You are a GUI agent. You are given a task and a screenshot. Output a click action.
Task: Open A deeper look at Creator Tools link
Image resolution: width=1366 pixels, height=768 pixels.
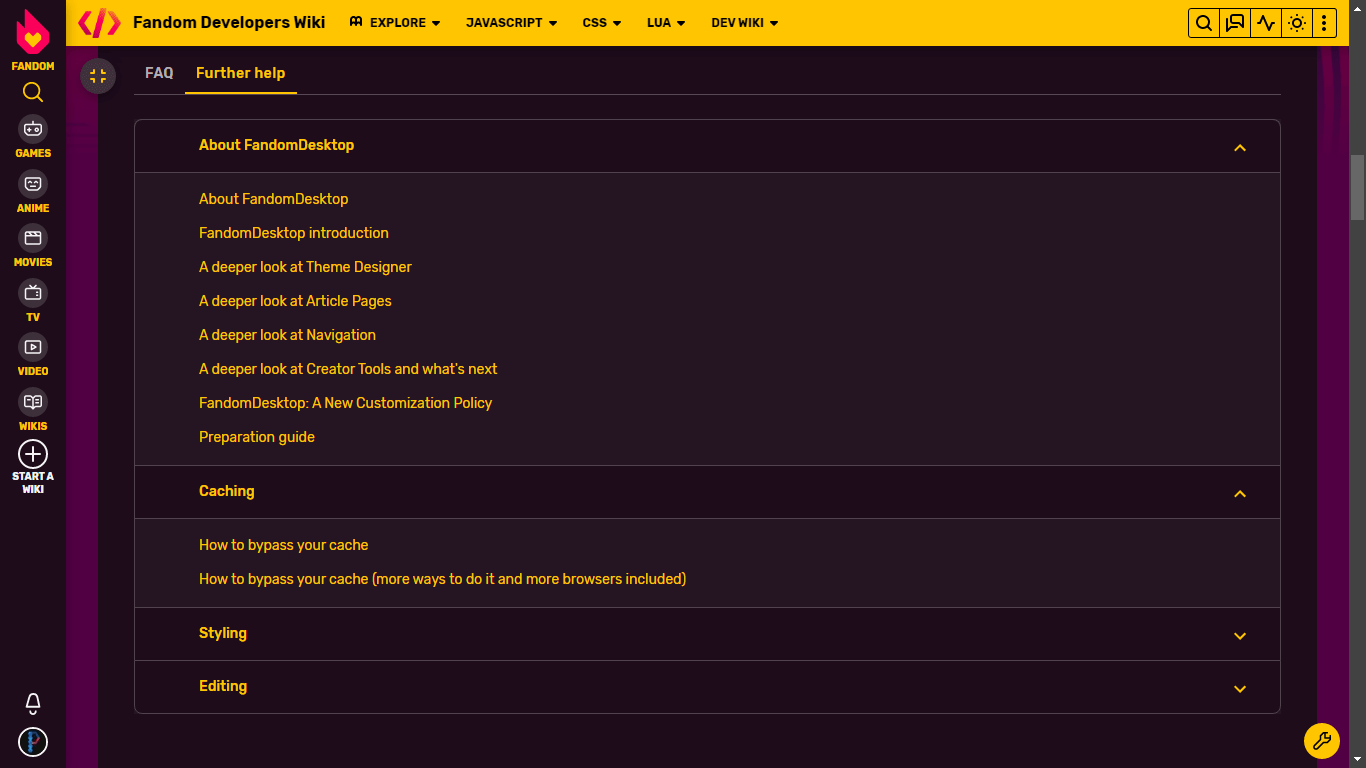coord(348,369)
